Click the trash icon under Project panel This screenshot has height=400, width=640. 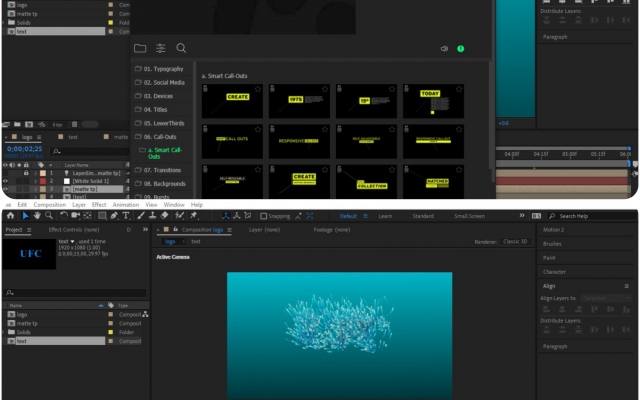click(74, 124)
